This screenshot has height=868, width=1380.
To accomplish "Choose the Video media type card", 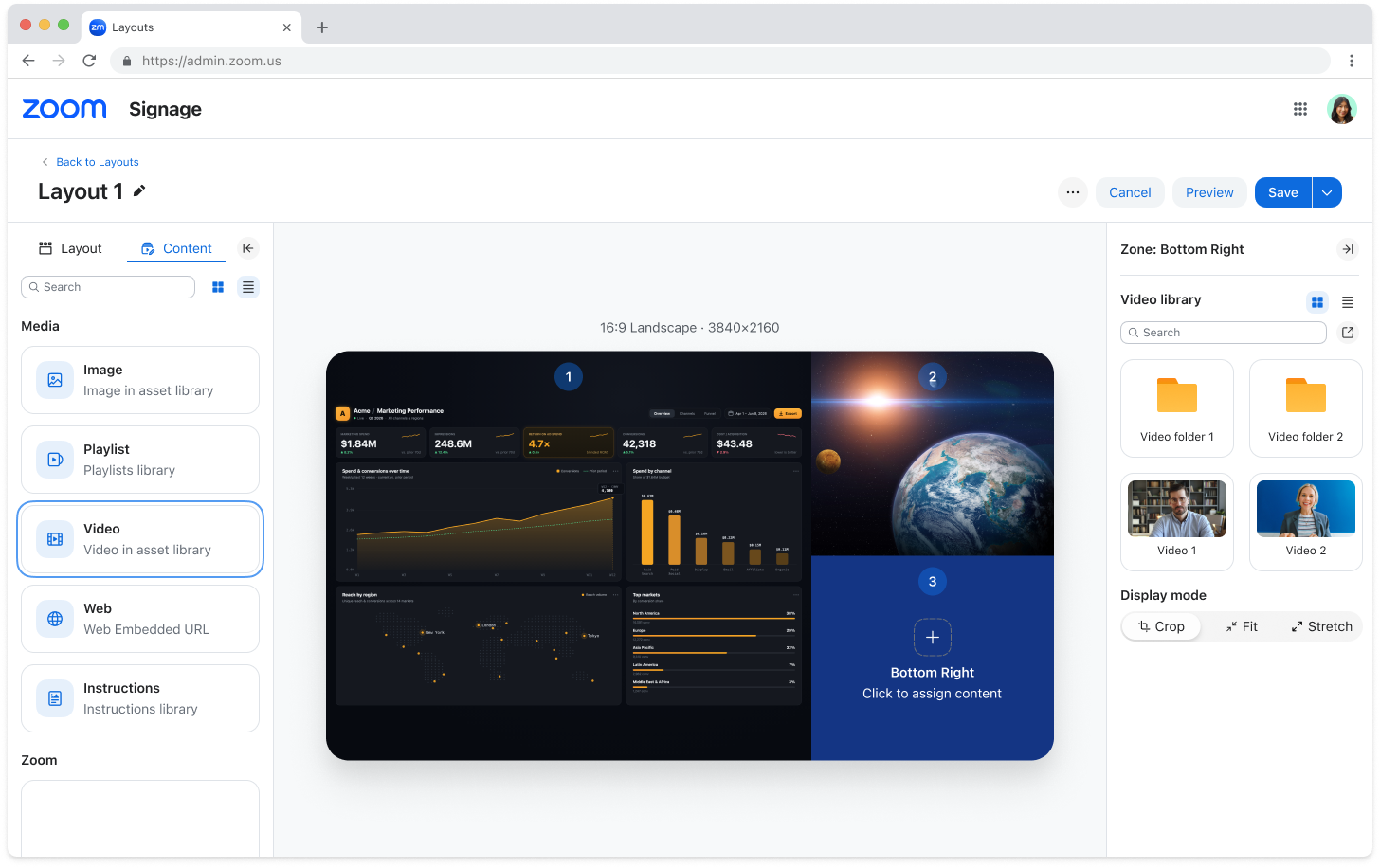I will coord(140,539).
